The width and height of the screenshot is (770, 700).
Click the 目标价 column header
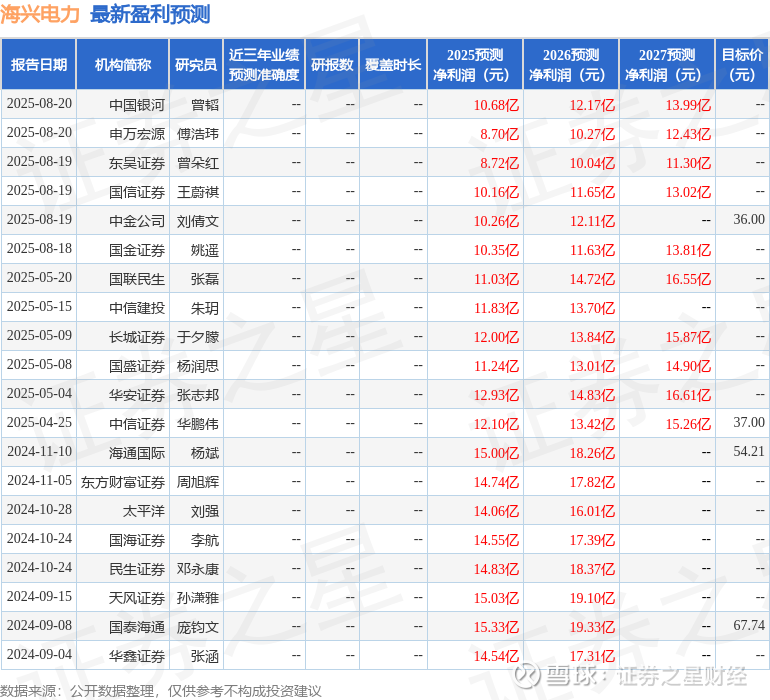[742, 64]
